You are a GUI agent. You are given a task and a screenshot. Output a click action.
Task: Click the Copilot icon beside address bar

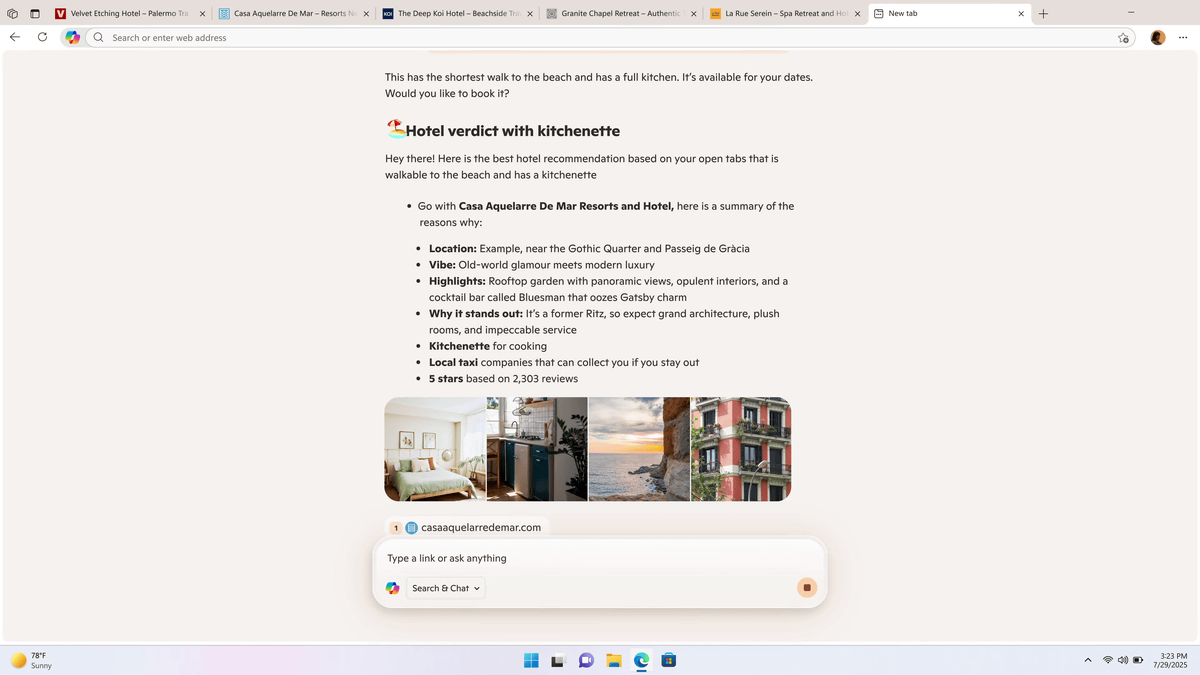72,37
